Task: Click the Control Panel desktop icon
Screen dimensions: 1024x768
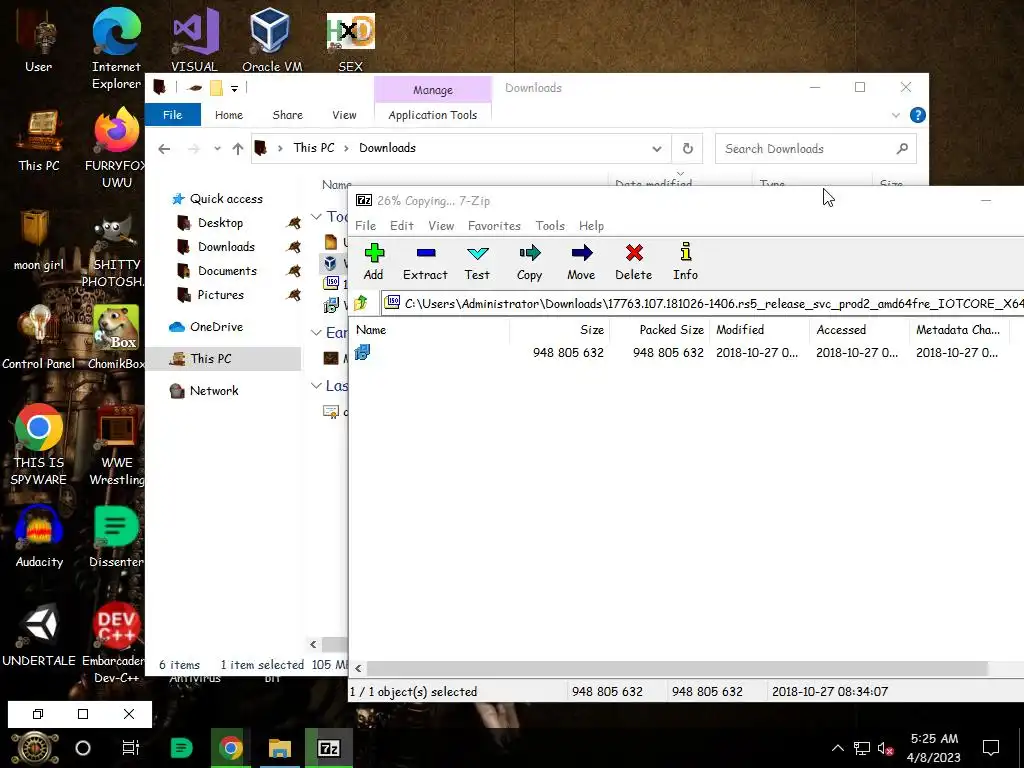Action: [39, 338]
